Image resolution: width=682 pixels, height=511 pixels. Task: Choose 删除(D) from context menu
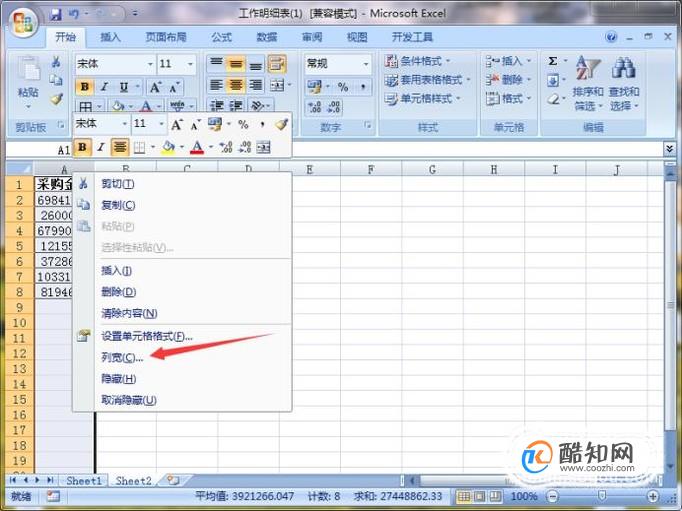[182, 292]
